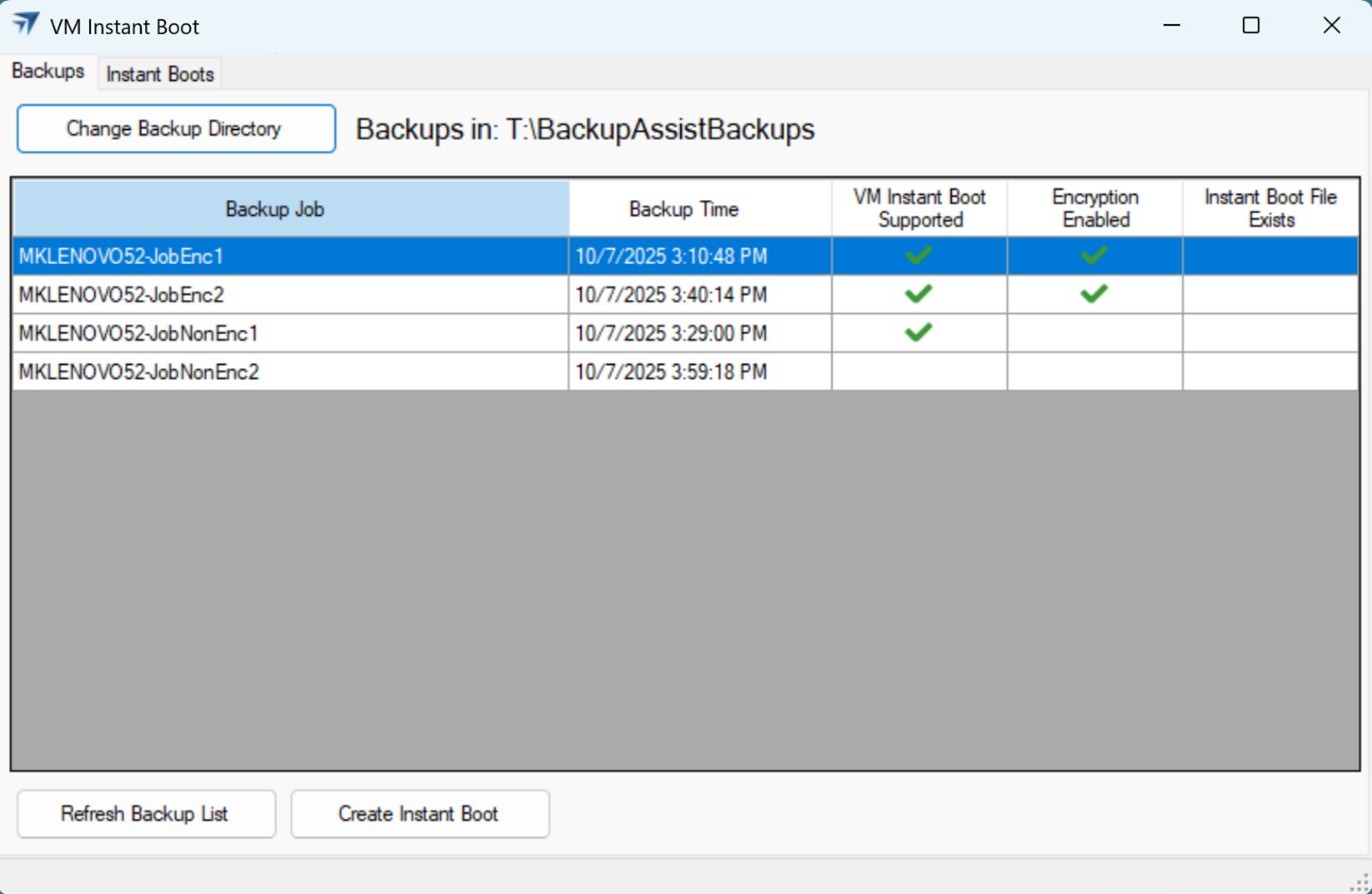This screenshot has width=1372, height=894.
Task: Click JobEnc1 Encryption Enabled checkmark
Action: (1094, 256)
